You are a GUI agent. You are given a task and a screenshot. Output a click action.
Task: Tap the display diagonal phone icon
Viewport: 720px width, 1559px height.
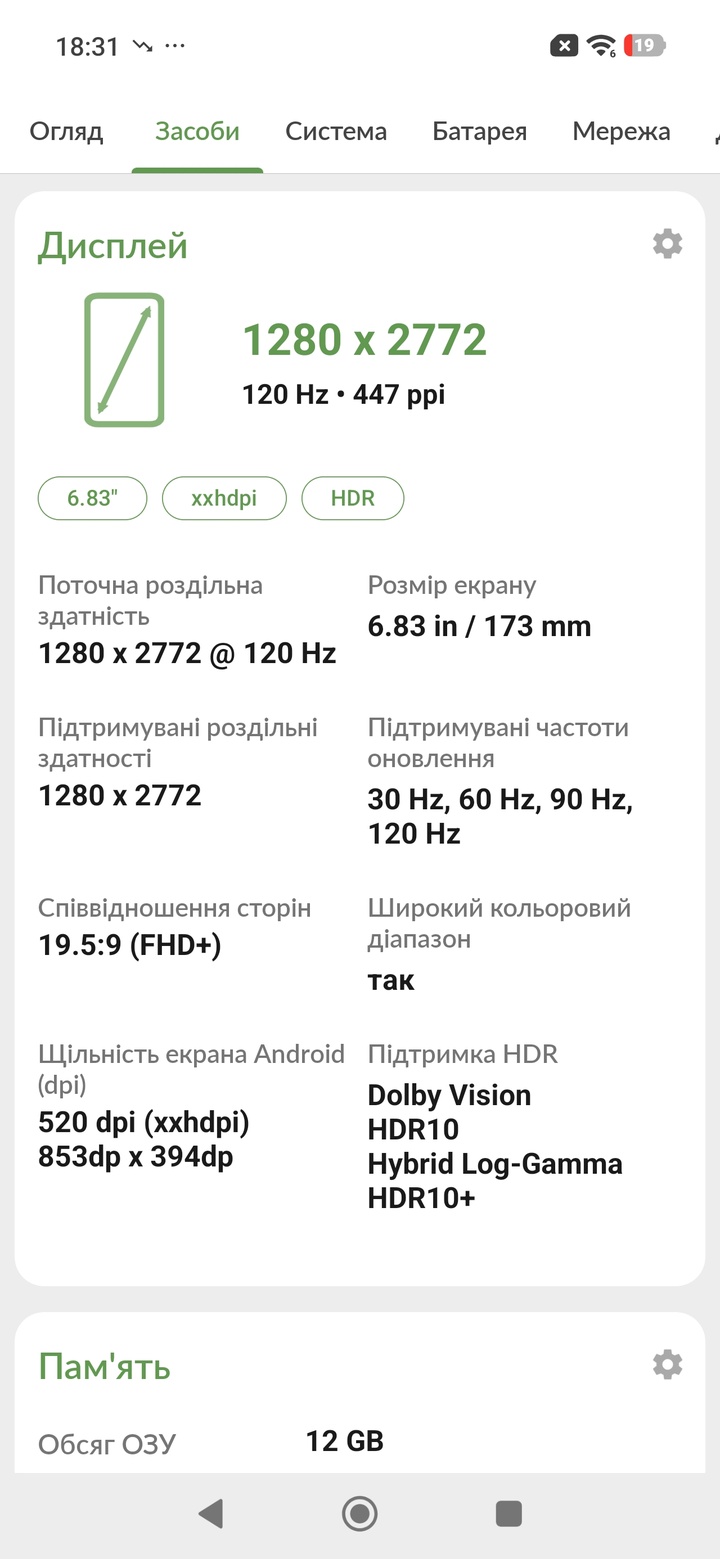coord(124,360)
